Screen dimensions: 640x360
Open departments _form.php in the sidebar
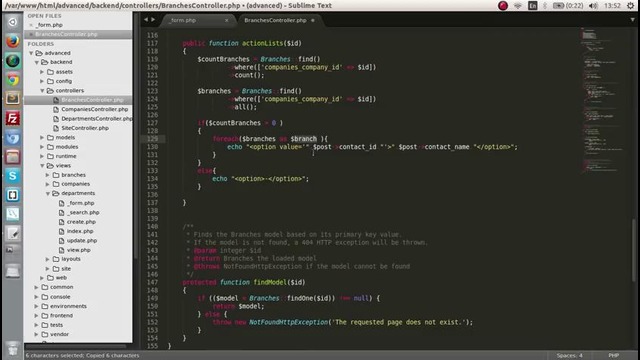click(x=80, y=203)
